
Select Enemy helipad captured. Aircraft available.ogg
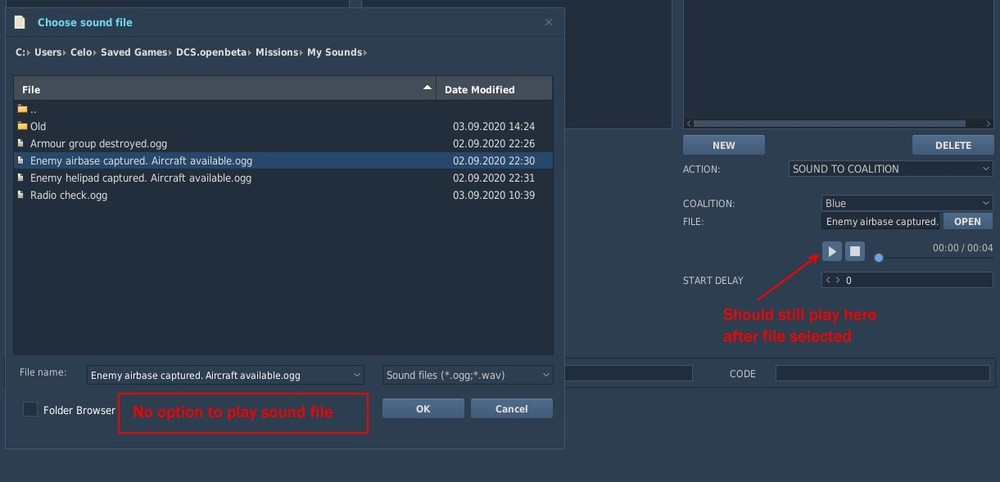click(283, 178)
